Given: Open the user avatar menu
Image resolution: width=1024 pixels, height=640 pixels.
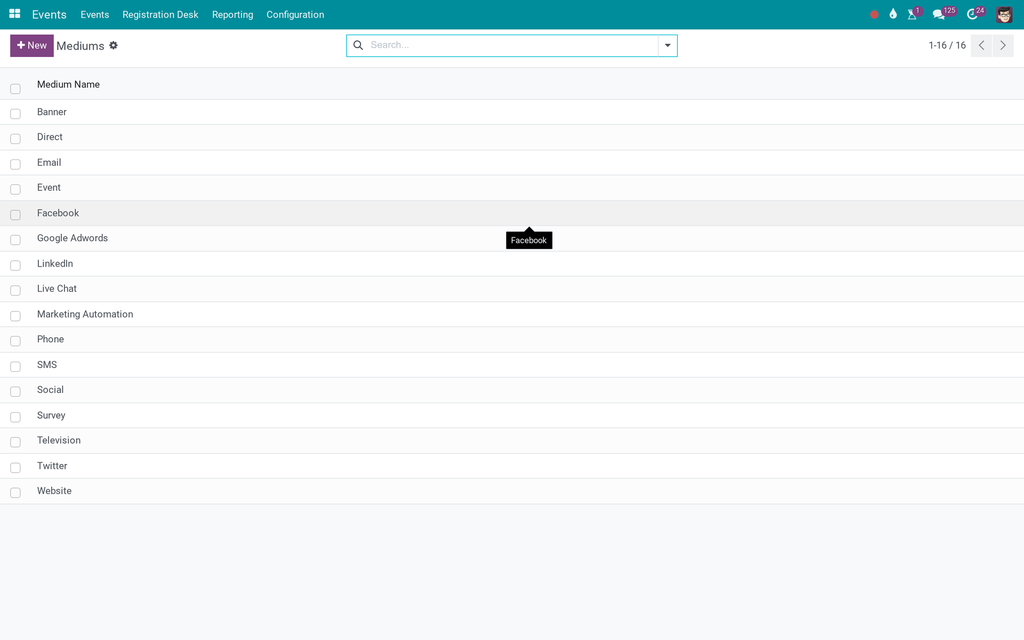Looking at the screenshot, I should (x=1004, y=14).
